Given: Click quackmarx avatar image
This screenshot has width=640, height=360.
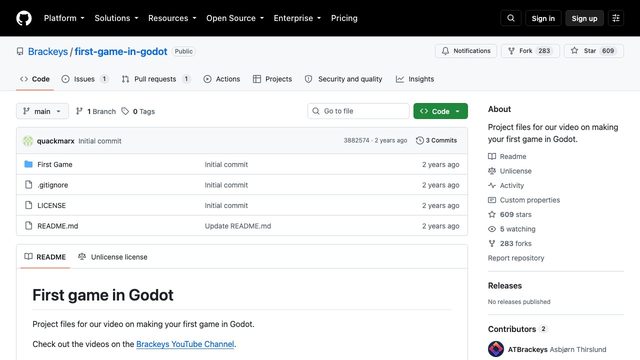Looking at the screenshot, I should 28,141.
